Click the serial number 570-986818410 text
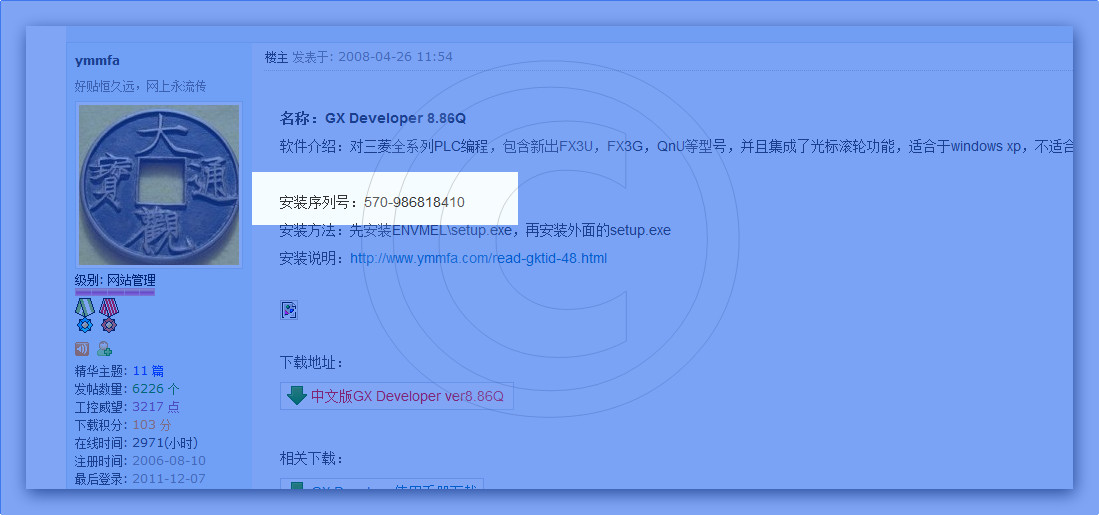The height and width of the screenshot is (515, 1099). 414,202
